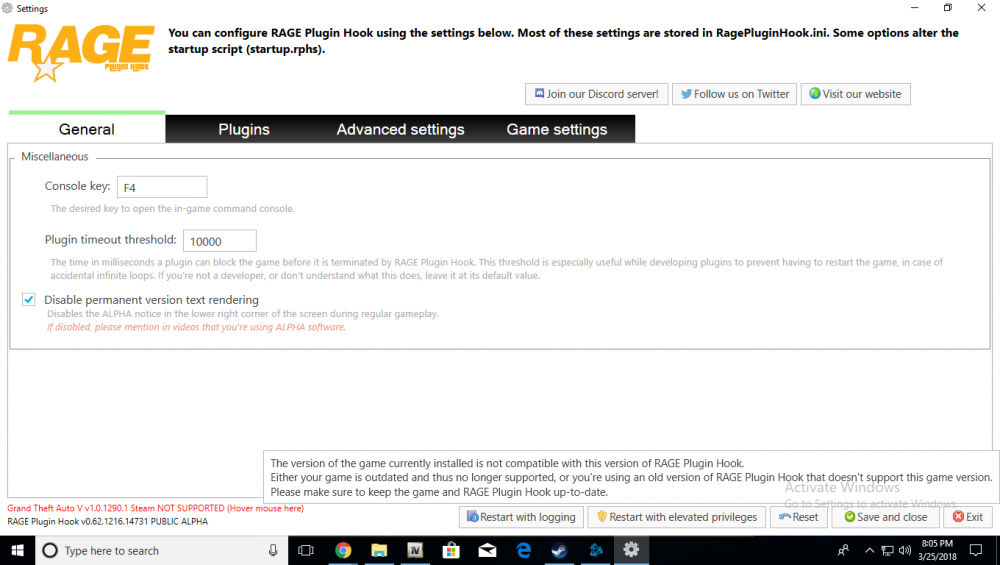The height and width of the screenshot is (565, 1000).
Task: Open Follow us on Twitter button
Action: point(734,94)
